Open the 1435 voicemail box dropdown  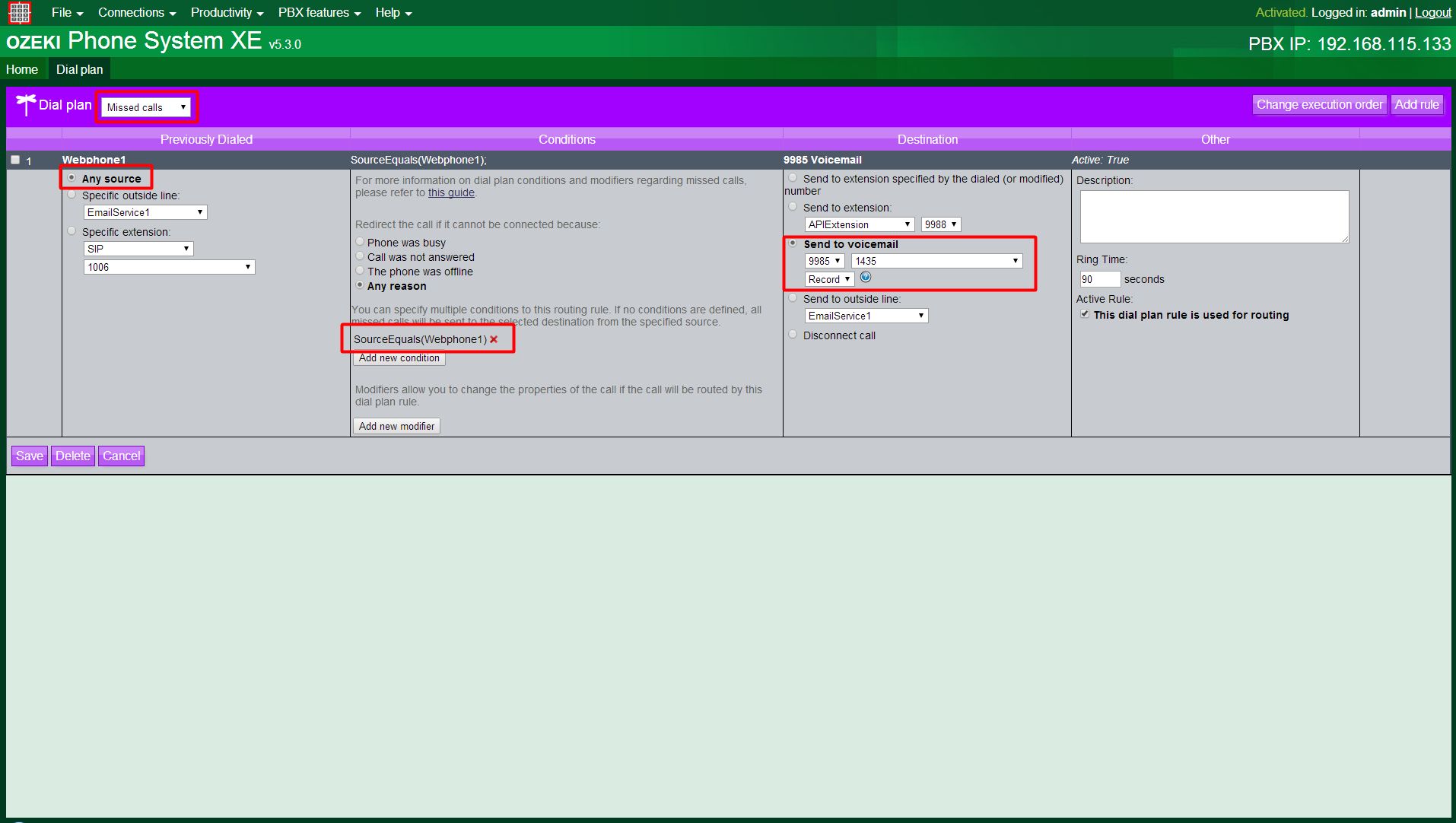click(936, 261)
